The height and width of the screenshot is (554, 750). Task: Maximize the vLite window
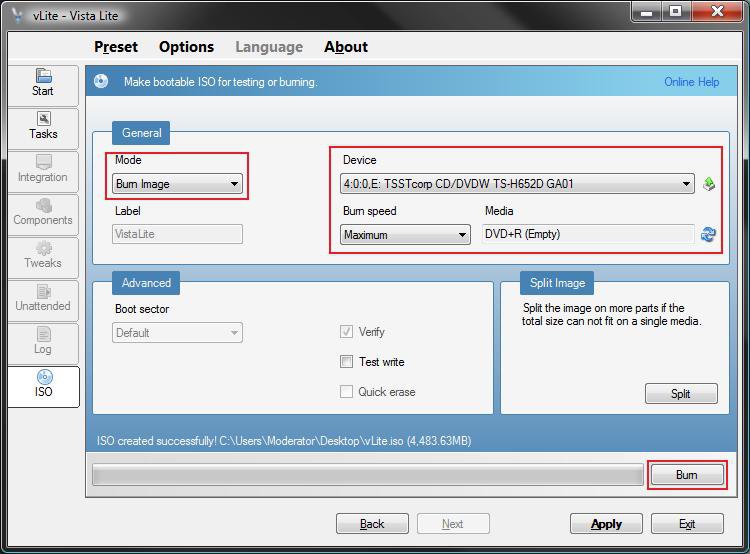click(x=675, y=11)
